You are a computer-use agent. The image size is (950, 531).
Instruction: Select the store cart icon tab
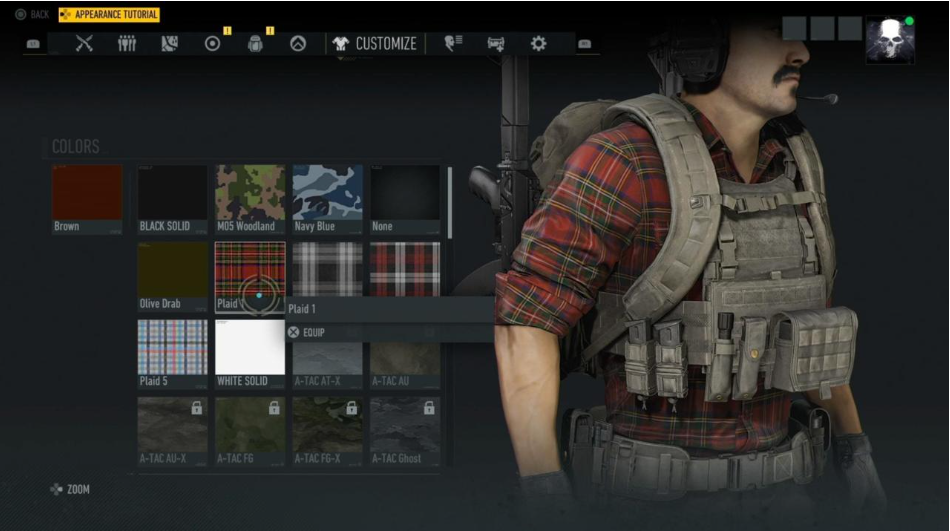(496, 44)
